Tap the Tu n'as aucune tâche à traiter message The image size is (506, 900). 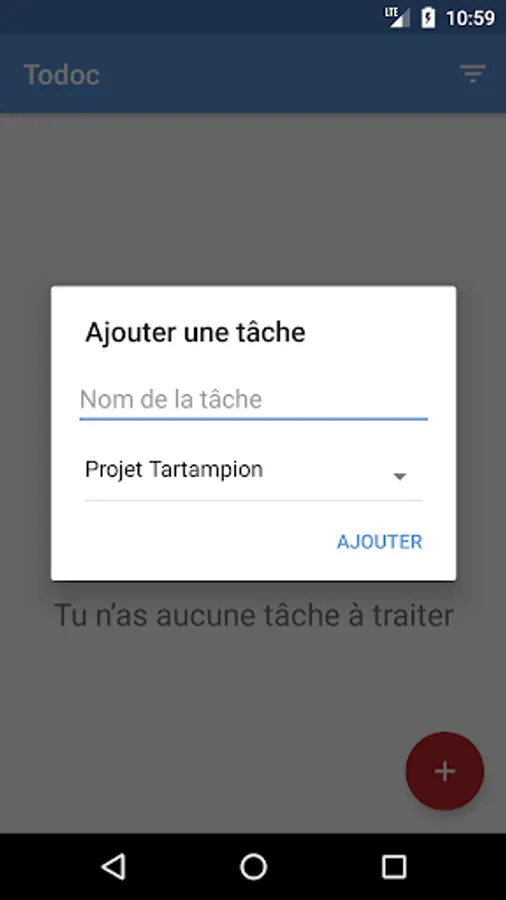253,615
